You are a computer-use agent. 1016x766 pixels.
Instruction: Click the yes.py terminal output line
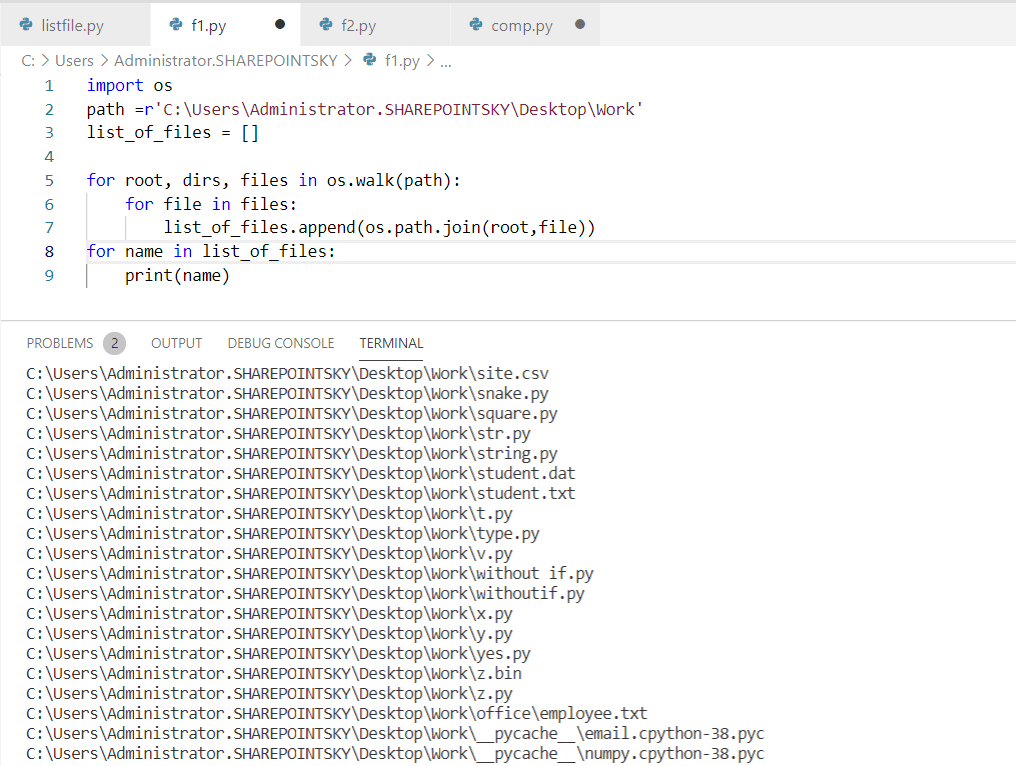(278, 654)
